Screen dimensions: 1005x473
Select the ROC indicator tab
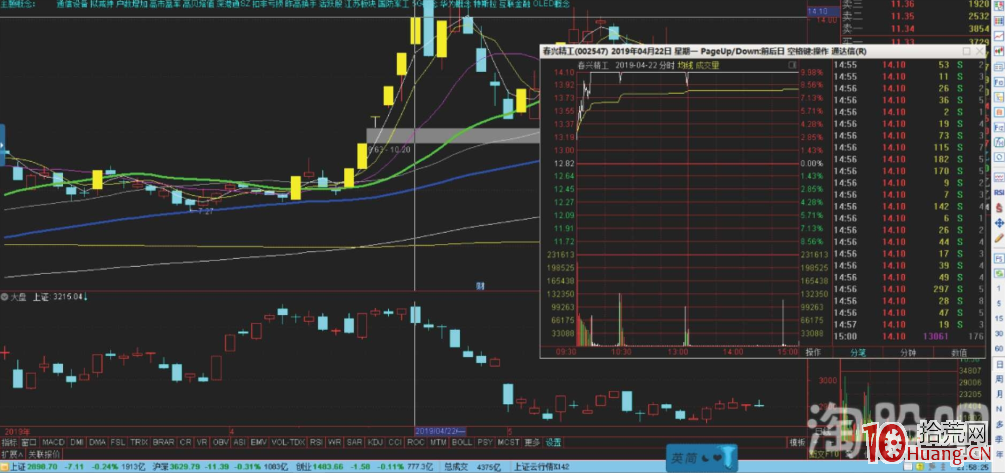click(416, 442)
